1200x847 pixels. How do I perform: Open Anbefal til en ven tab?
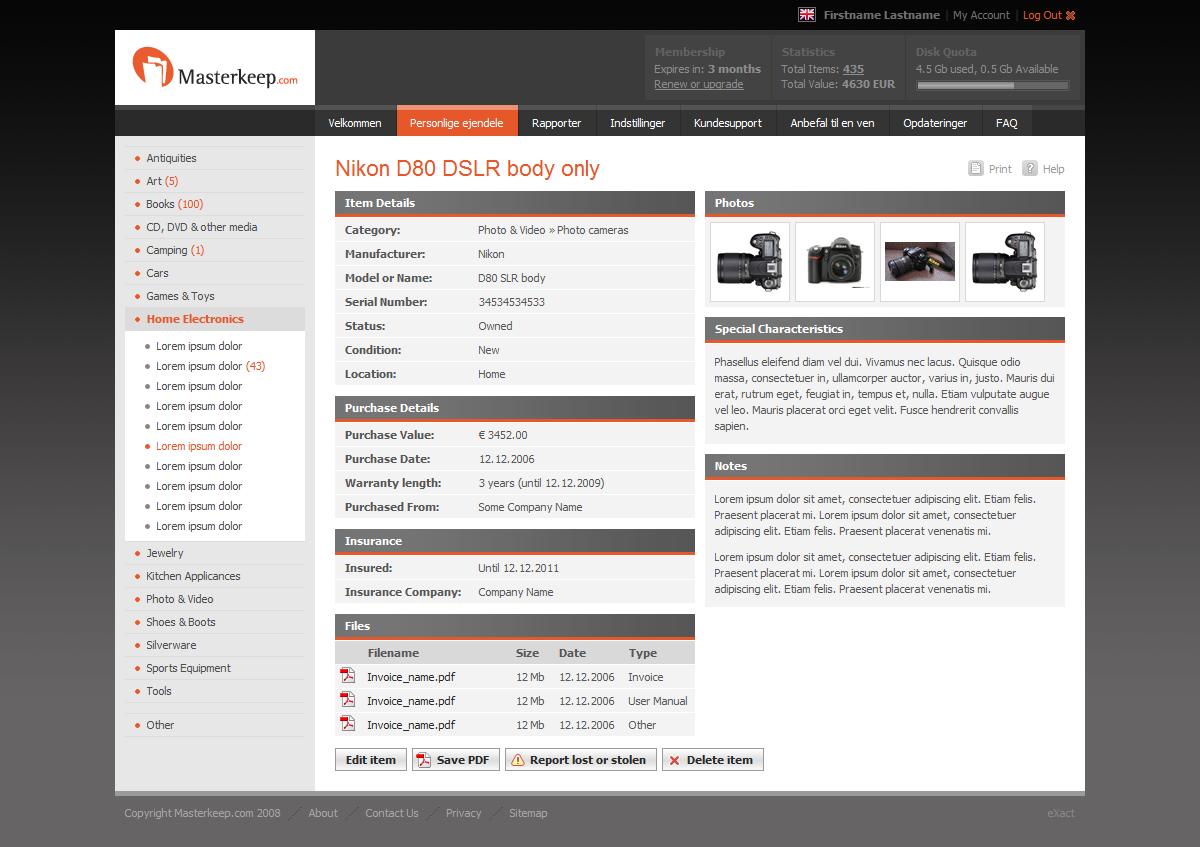pyautogui.click(x=832, y=123)
